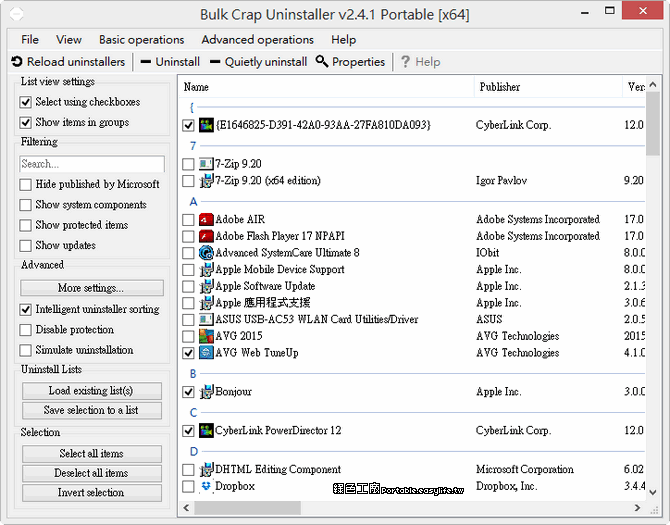Viewport: 670px width, 525px height.
Task: Collapse the 'C' group header
Action: click(x=193, y=413)
